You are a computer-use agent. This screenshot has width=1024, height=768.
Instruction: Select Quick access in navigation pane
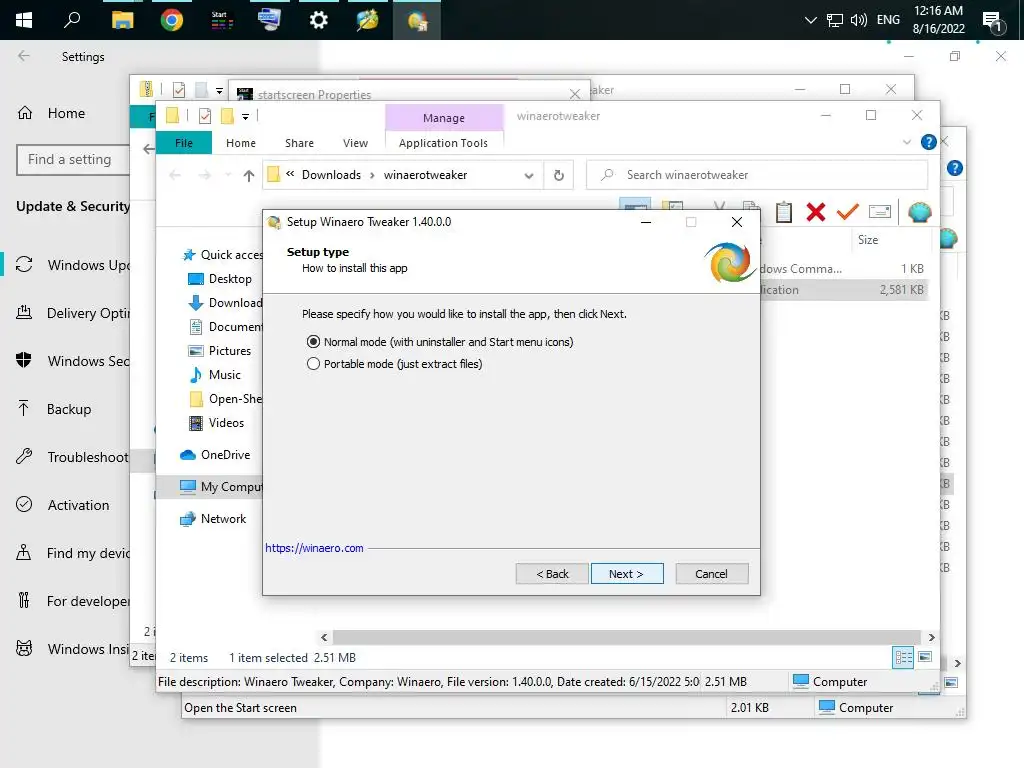click(222, 255)
